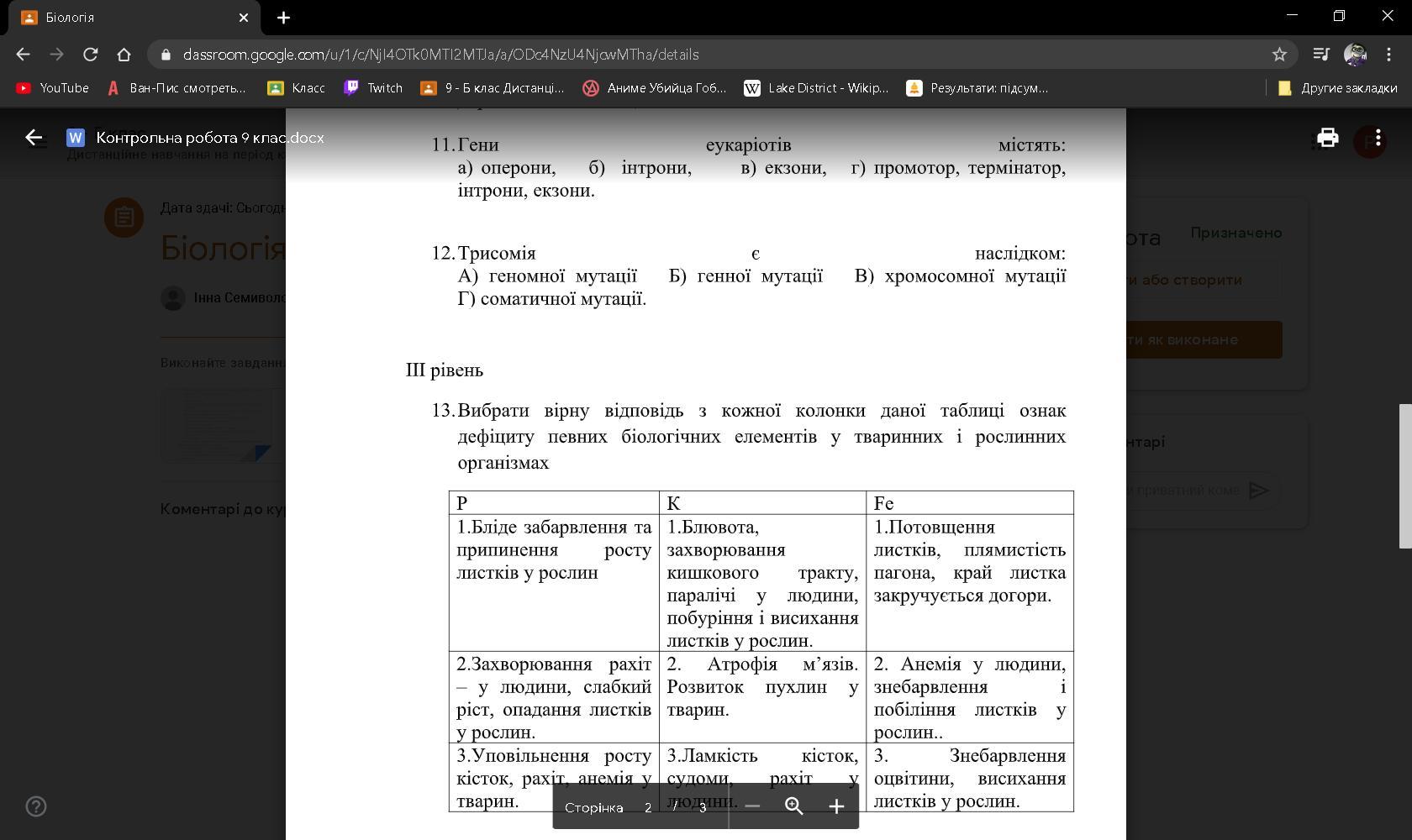
Task: Click cell 1.Потовщення листків, плямистість пагона
Action: tap(970, 582)
